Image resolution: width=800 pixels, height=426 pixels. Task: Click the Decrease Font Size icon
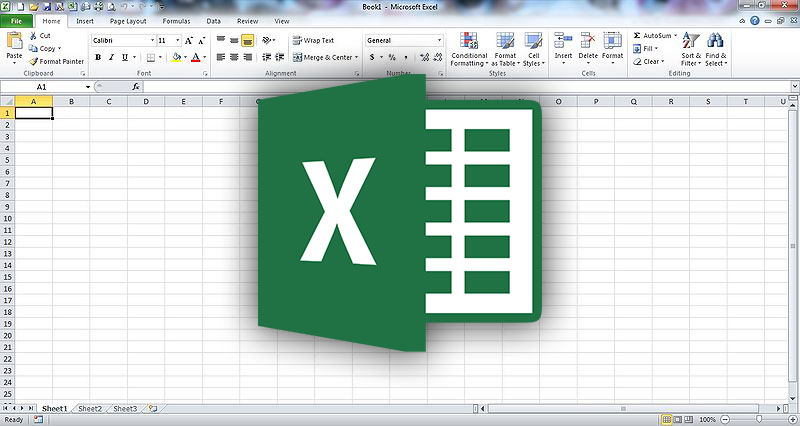[202, 40]
